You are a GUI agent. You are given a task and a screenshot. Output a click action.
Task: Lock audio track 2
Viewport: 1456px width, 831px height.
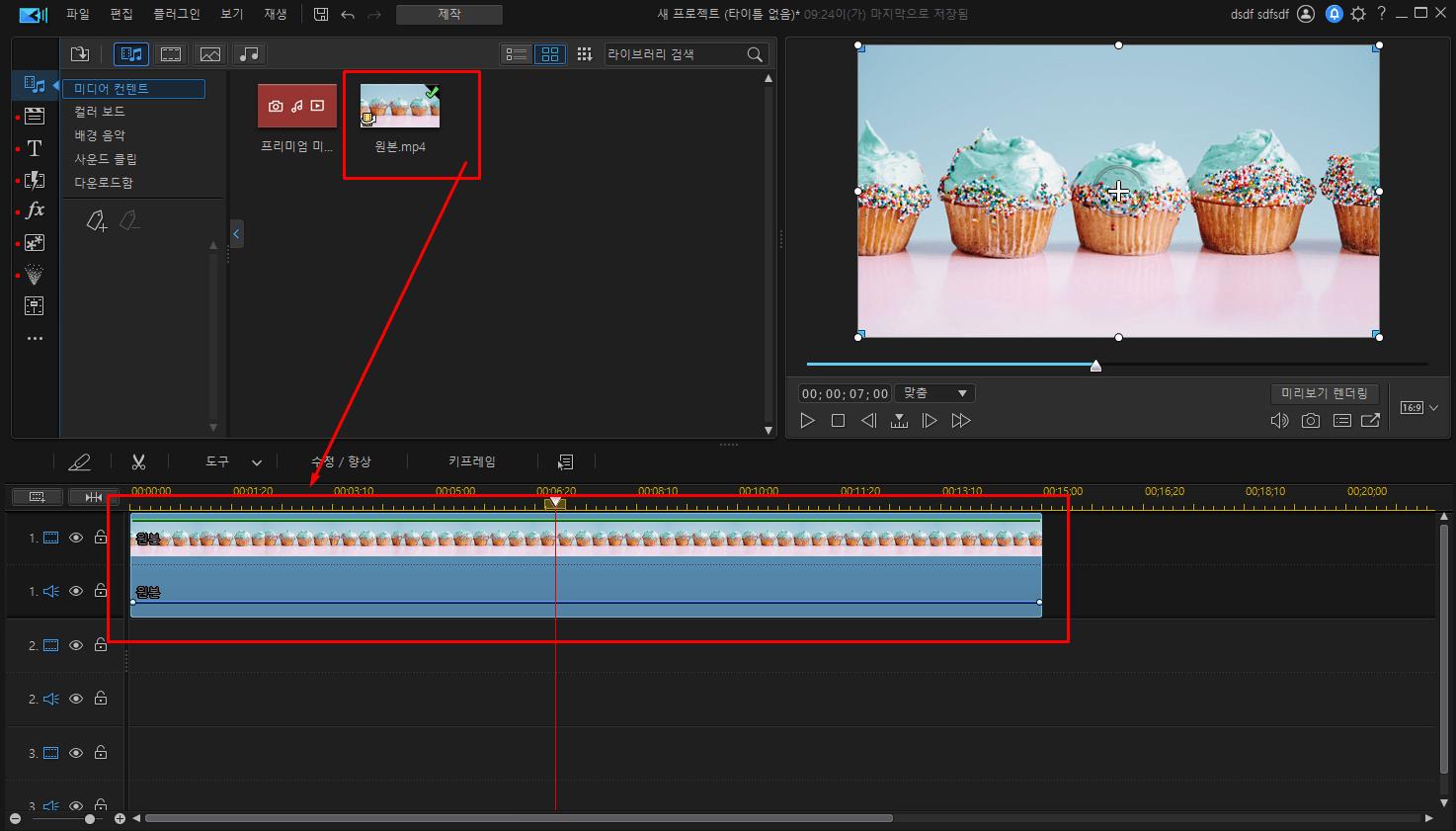point(101,698)
